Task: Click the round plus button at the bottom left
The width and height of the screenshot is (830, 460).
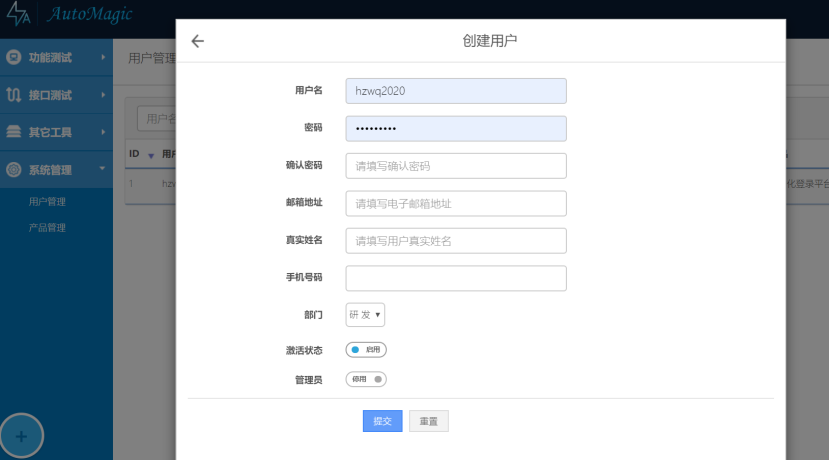Action: pyautogui.click(x=21, y=437)
